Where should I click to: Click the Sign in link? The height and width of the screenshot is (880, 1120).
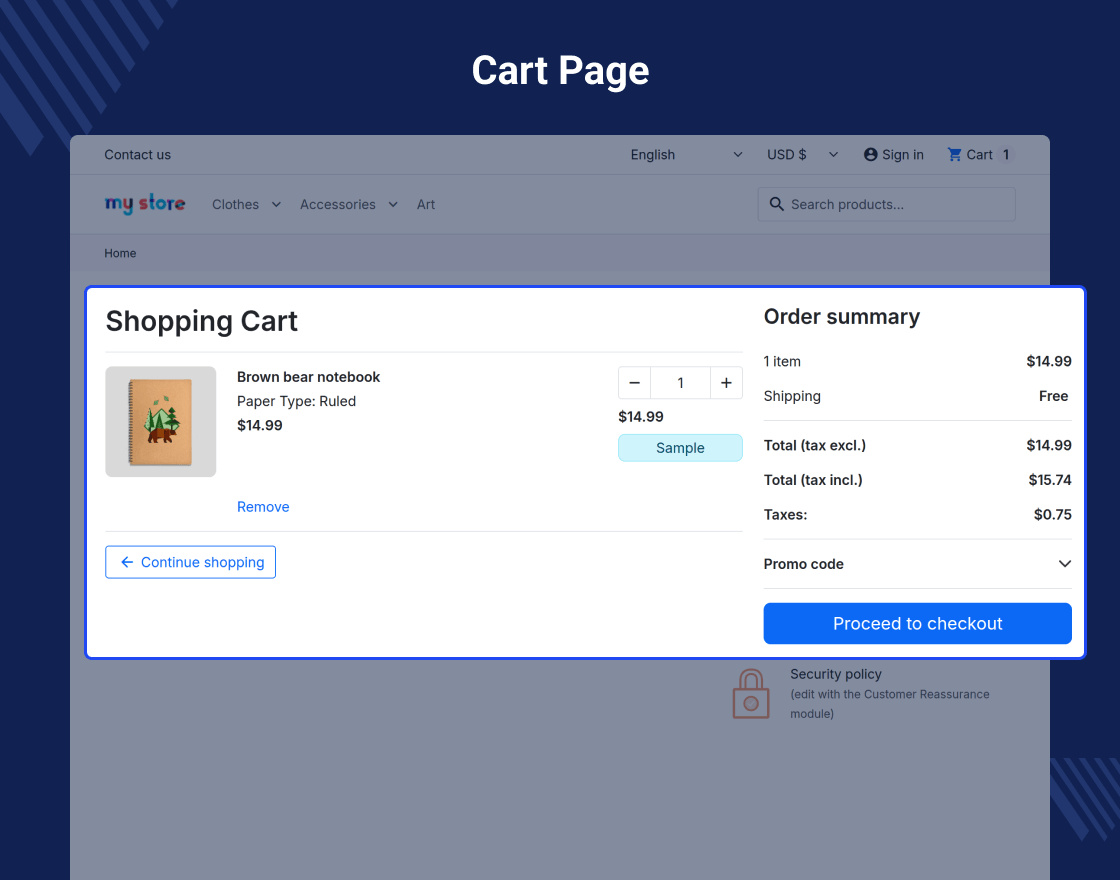coord(903,154)
